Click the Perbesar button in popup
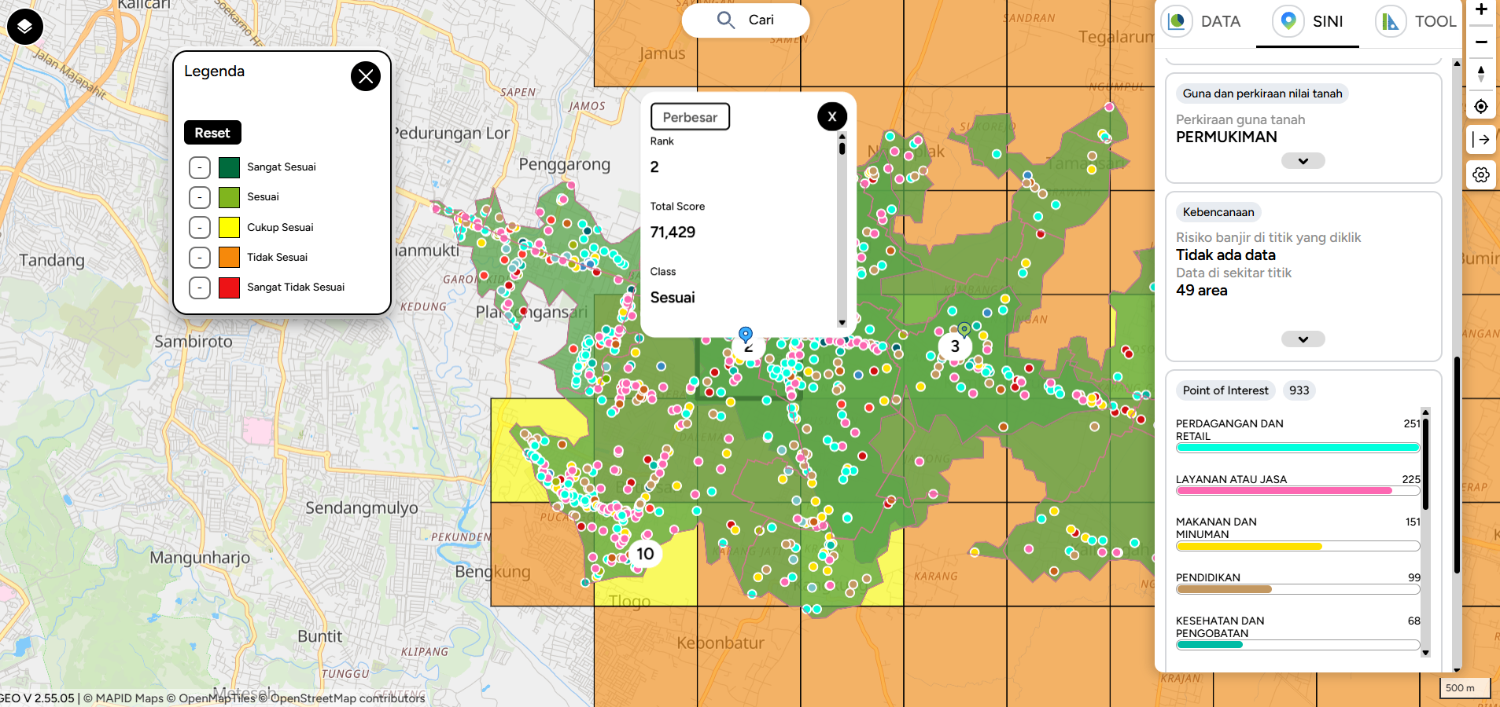This screenshot has height=707, width=1500. coord(690,117)
